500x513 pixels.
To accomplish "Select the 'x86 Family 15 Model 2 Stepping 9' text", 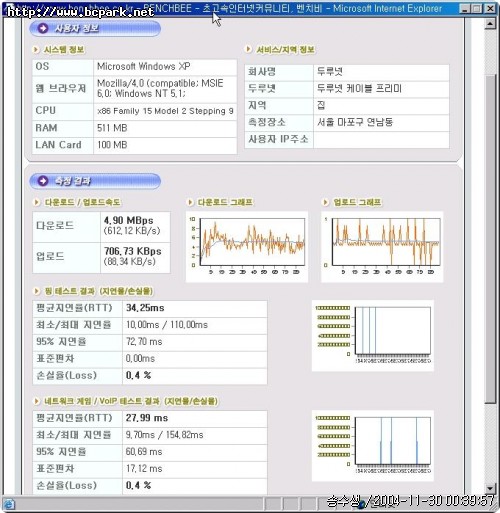I will tap(165, 111).
